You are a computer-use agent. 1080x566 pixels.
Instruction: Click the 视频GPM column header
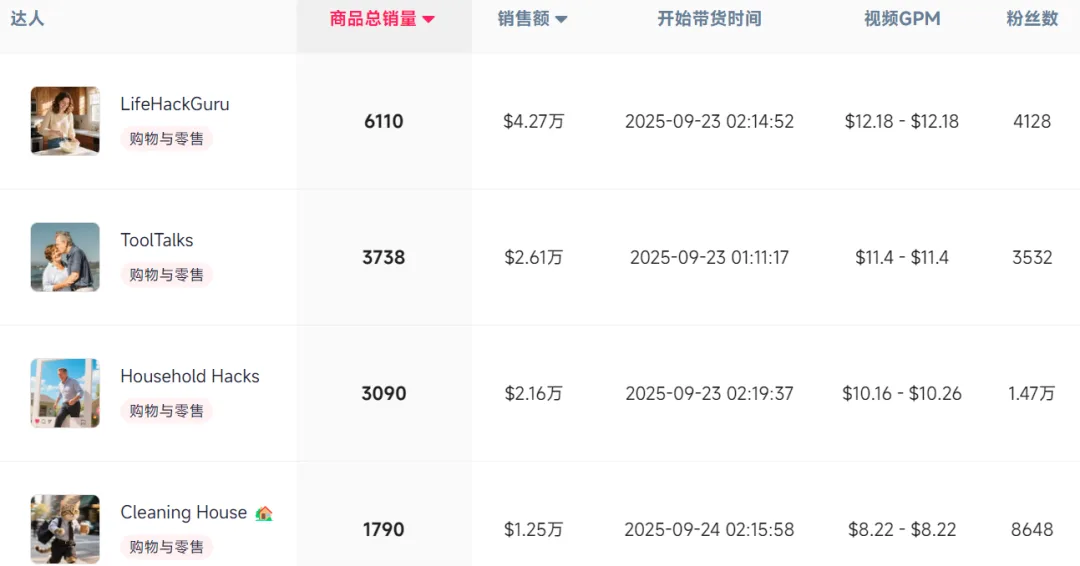(x=902, y=19)
